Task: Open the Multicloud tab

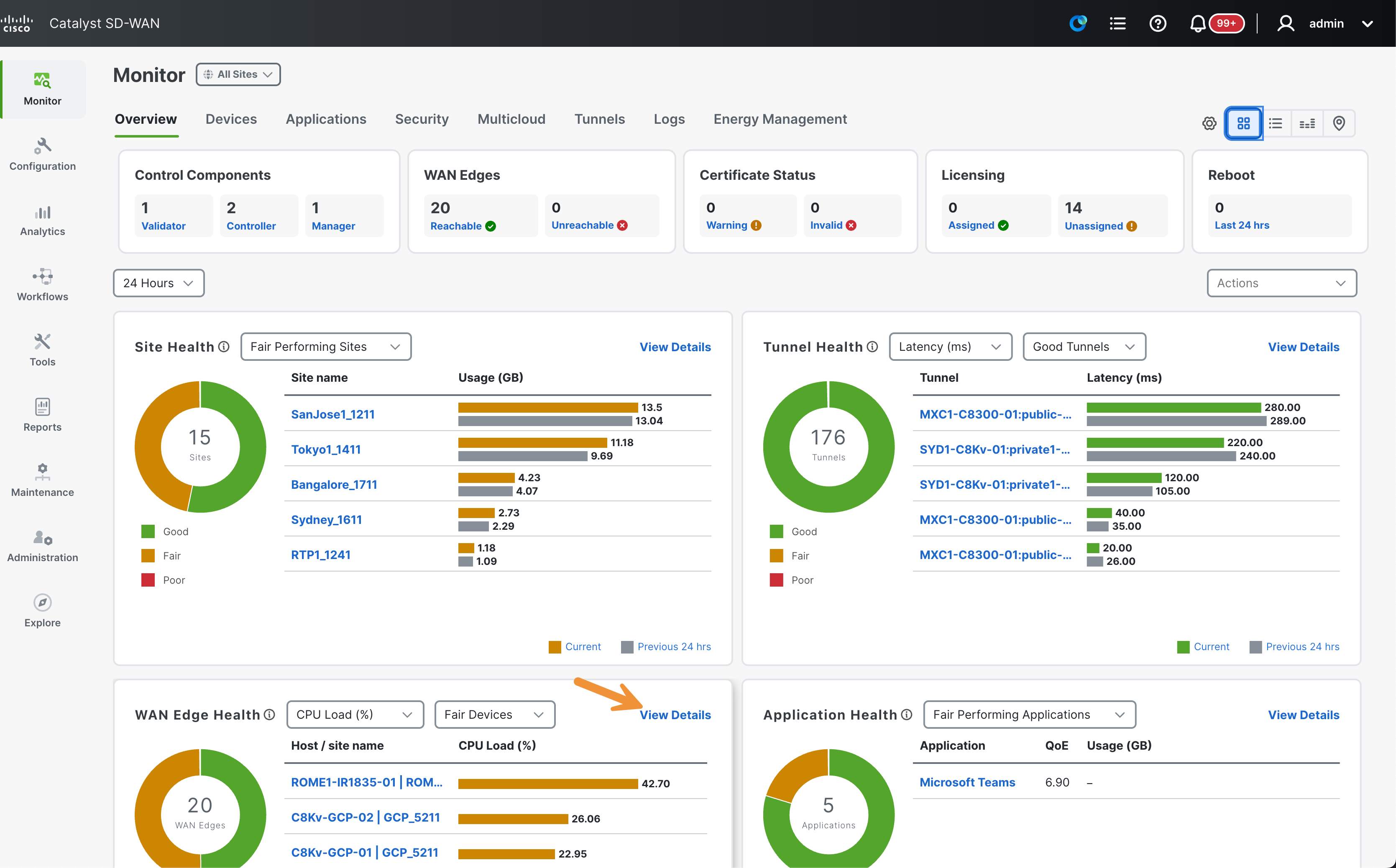Action: [511, 119]
